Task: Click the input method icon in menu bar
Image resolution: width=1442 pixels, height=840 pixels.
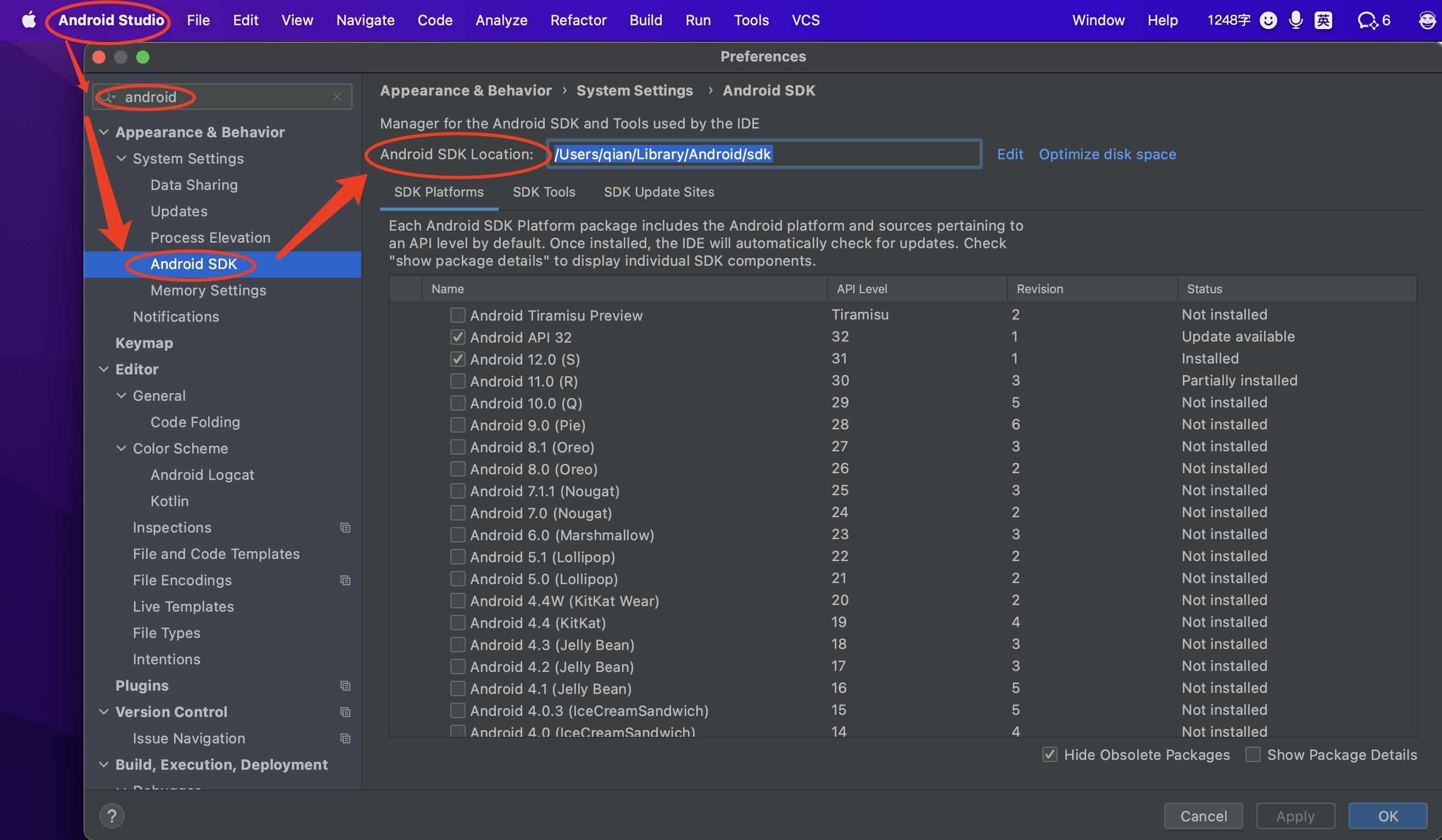Action: 1323,21
